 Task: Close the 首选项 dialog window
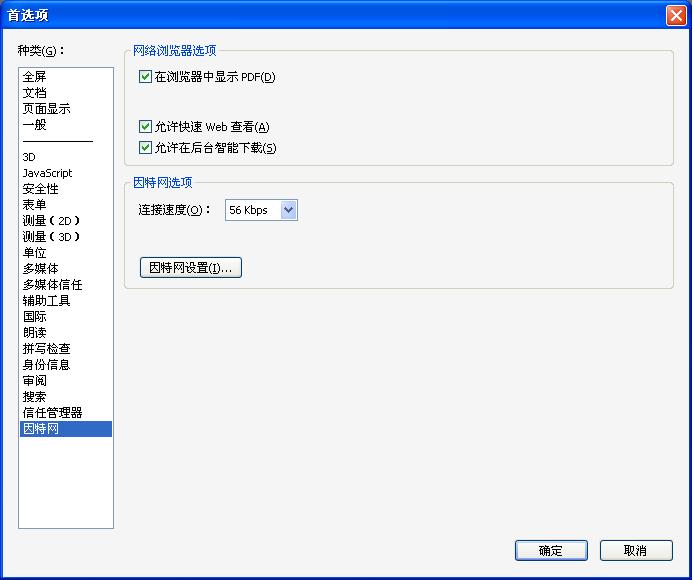(x=676, y=15)
